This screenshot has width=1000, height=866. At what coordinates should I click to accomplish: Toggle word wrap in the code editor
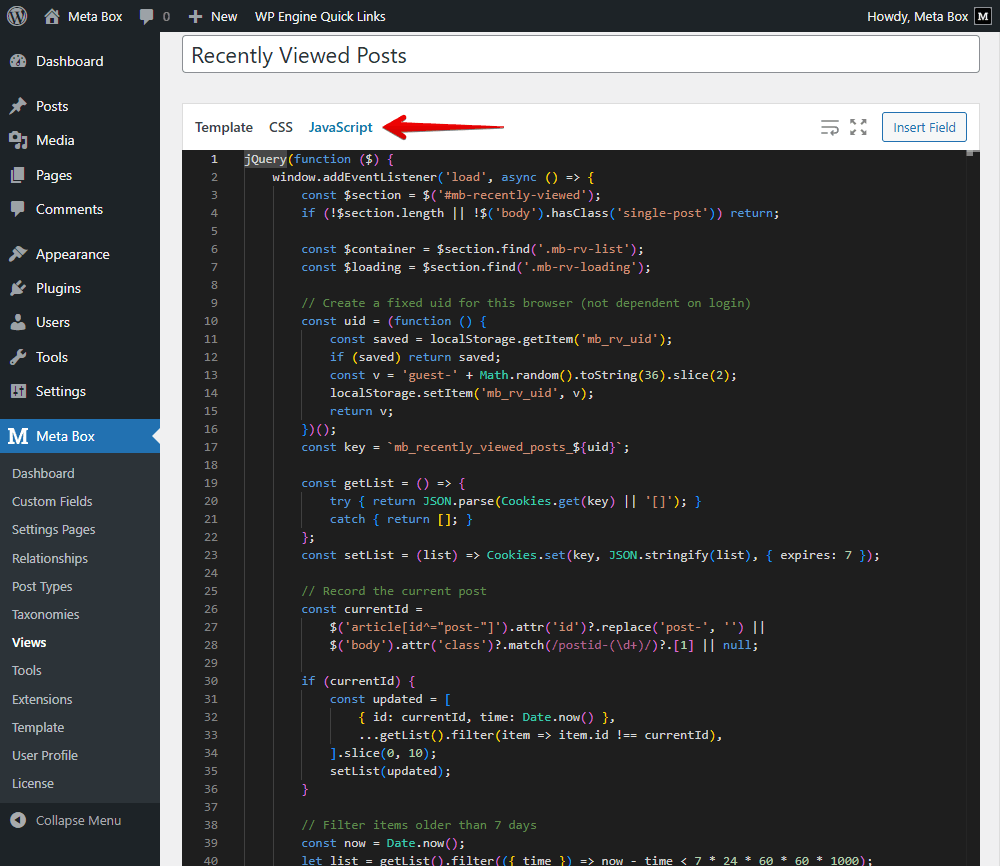[x=829, y=127]
